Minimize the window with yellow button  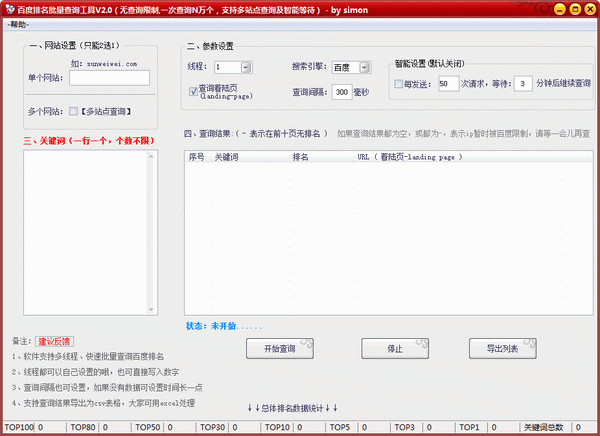[x=560, y=9]
